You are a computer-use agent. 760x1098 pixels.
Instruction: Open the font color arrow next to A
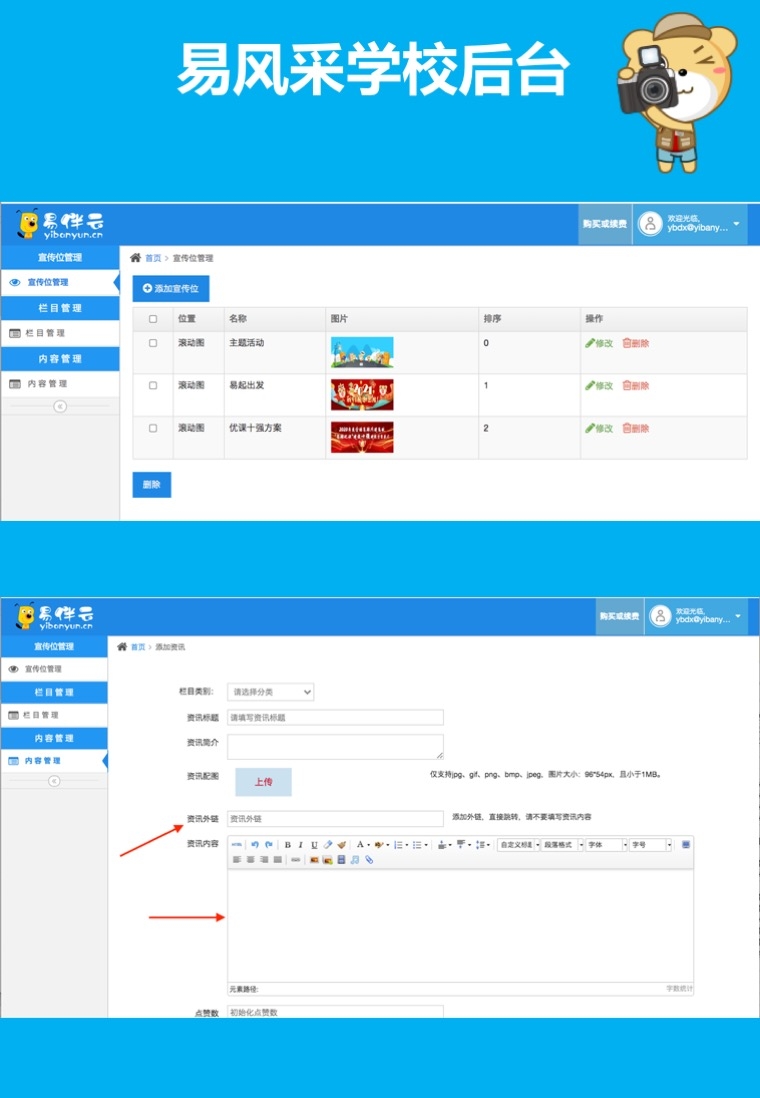(x=368, y=845)
